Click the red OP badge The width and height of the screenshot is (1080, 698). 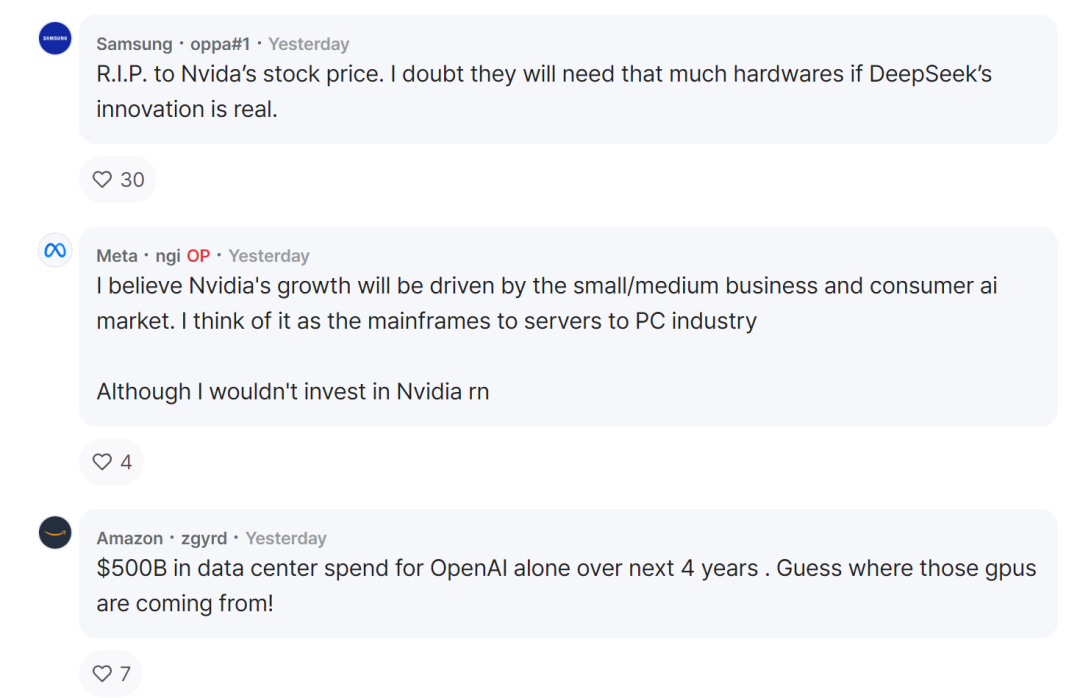pos(198,256)
